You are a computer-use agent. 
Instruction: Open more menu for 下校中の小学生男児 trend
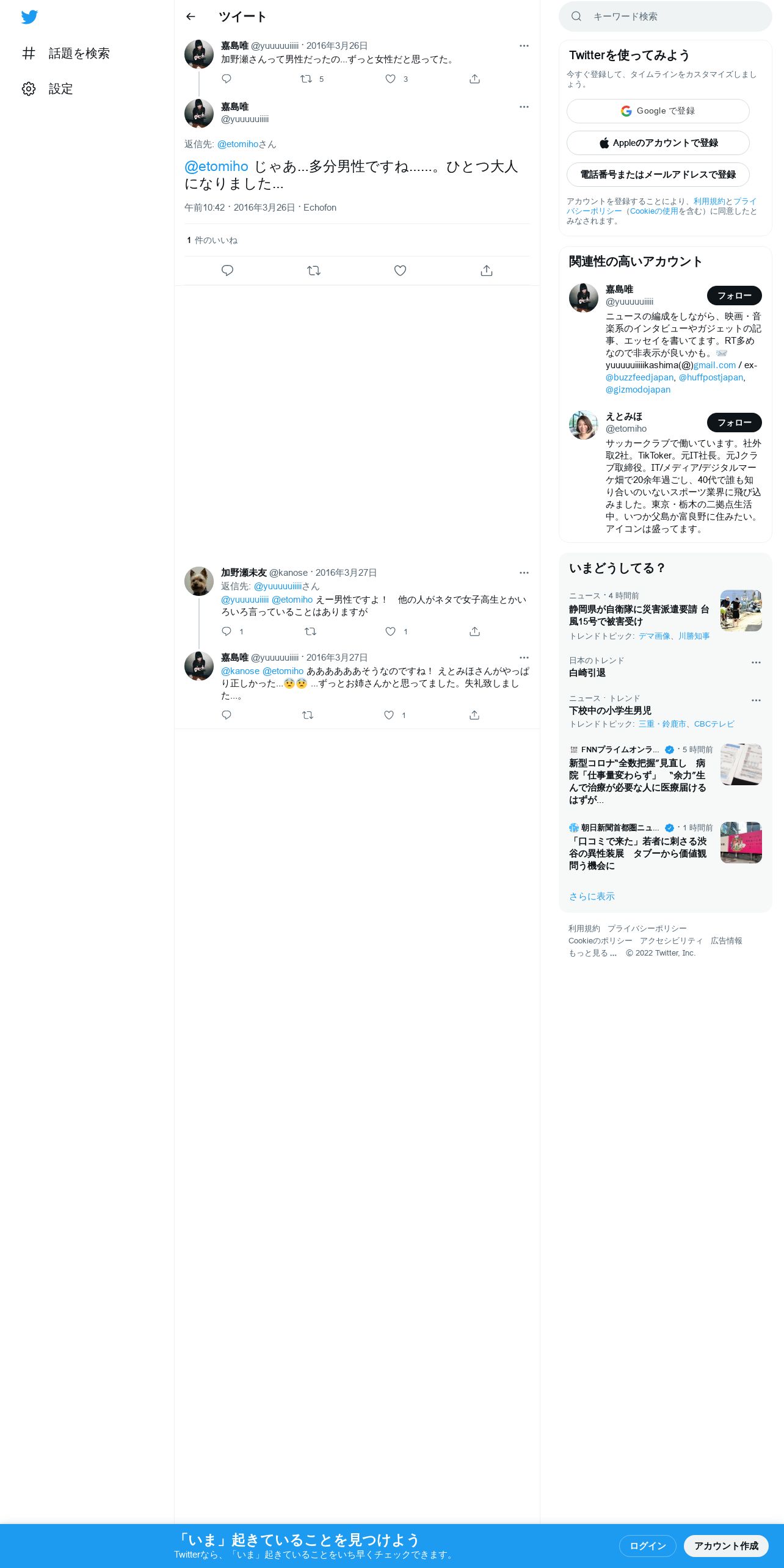tap(756, 700)
